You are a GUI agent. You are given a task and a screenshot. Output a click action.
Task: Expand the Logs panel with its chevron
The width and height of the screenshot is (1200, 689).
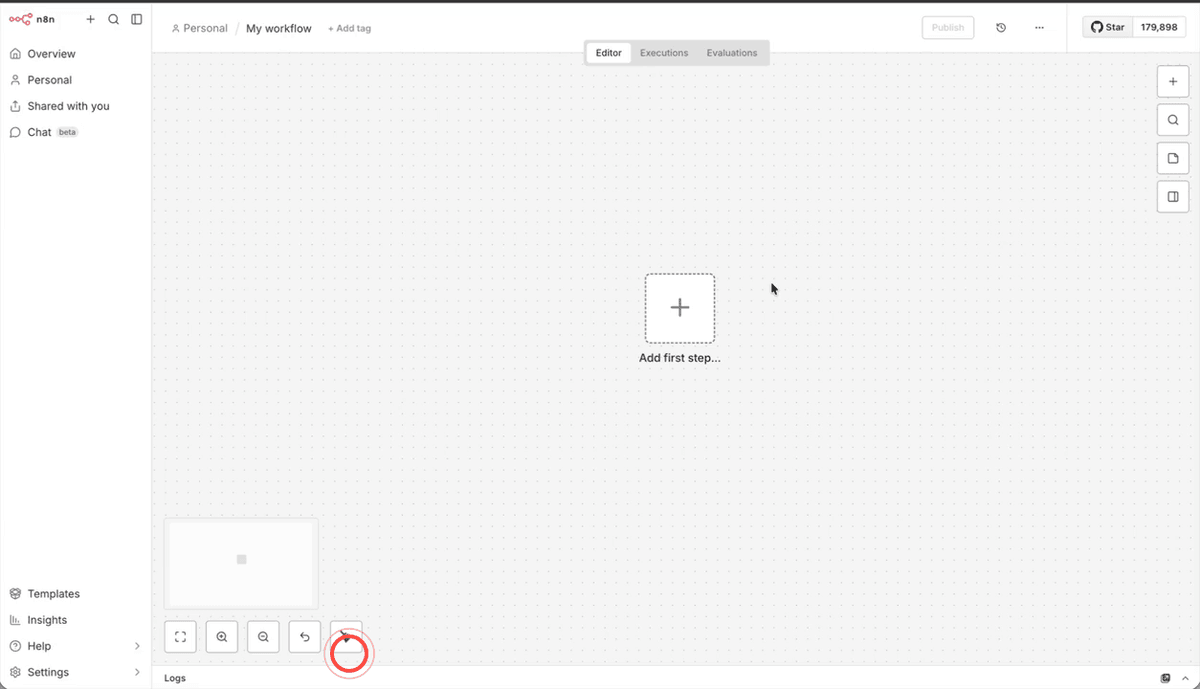tap(1186, 677)
